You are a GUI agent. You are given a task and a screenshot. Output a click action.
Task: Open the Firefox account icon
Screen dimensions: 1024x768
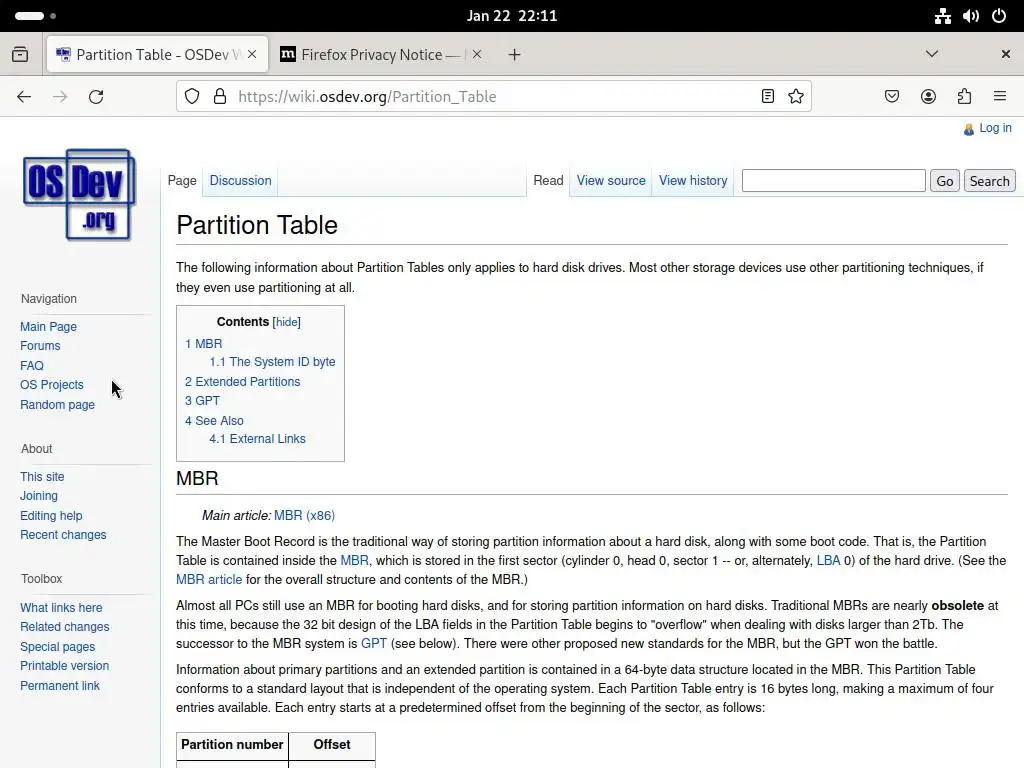tap(928, 97)
